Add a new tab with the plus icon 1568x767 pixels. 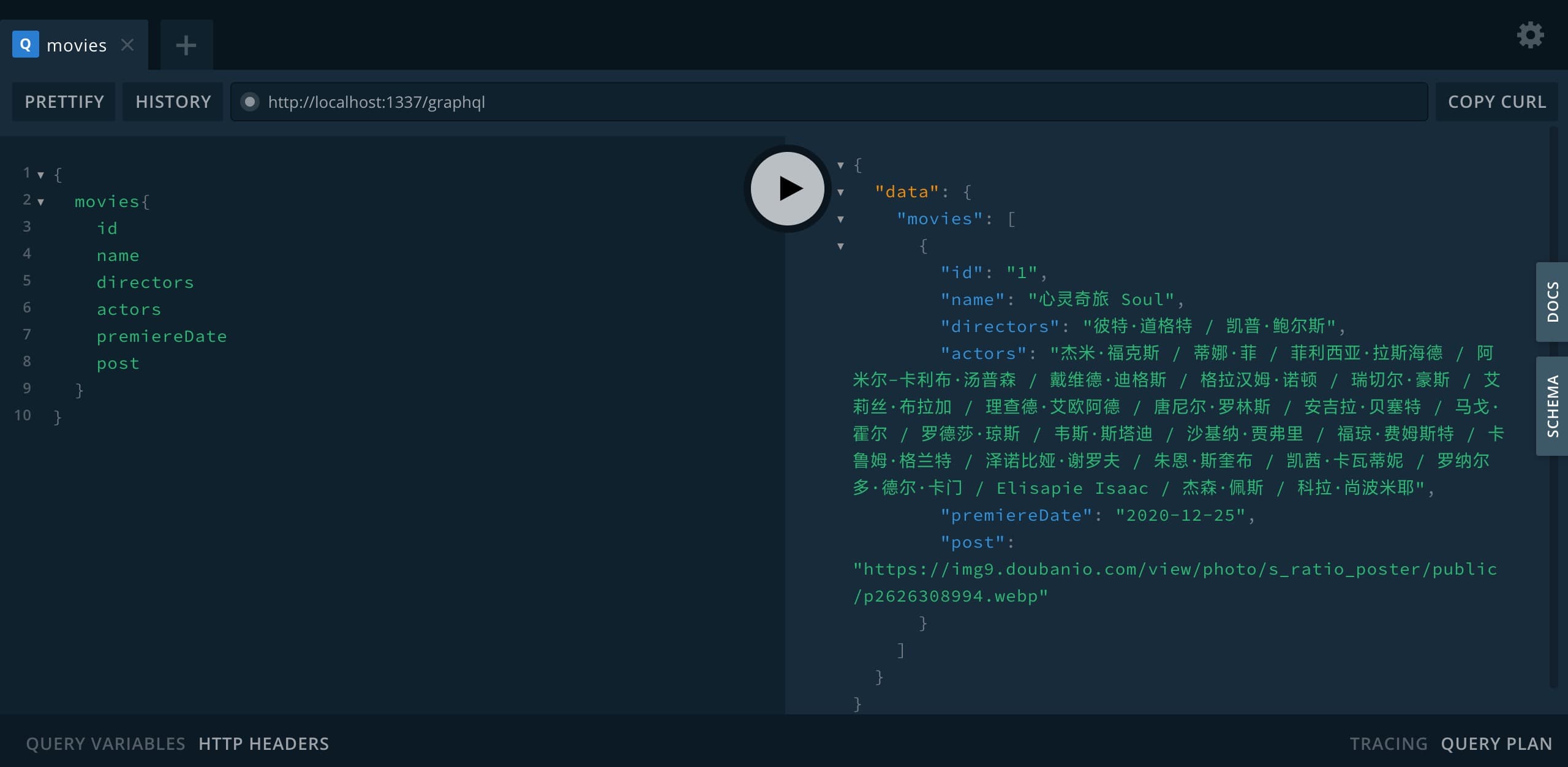coord(186,45)
